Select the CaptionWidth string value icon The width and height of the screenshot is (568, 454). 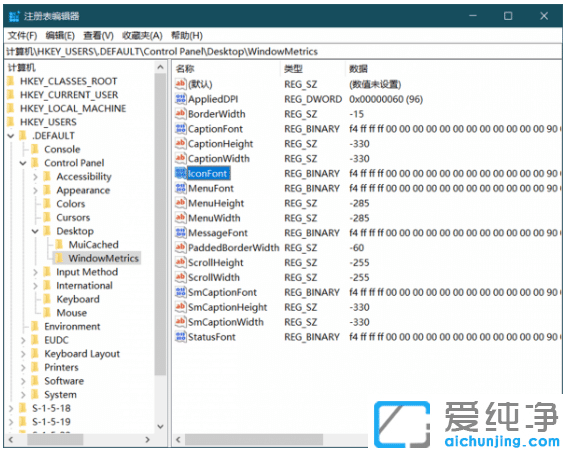click(180, 158)
